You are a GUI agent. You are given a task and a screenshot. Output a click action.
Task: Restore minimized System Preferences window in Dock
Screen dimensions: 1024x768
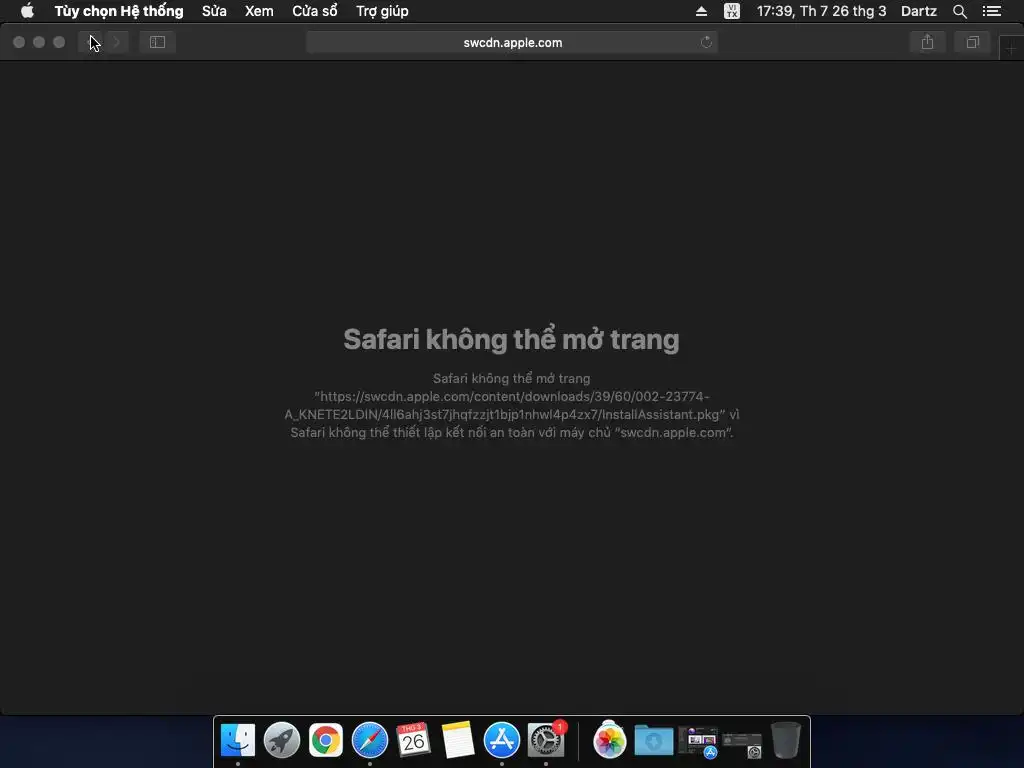click(x=742, y=744)
